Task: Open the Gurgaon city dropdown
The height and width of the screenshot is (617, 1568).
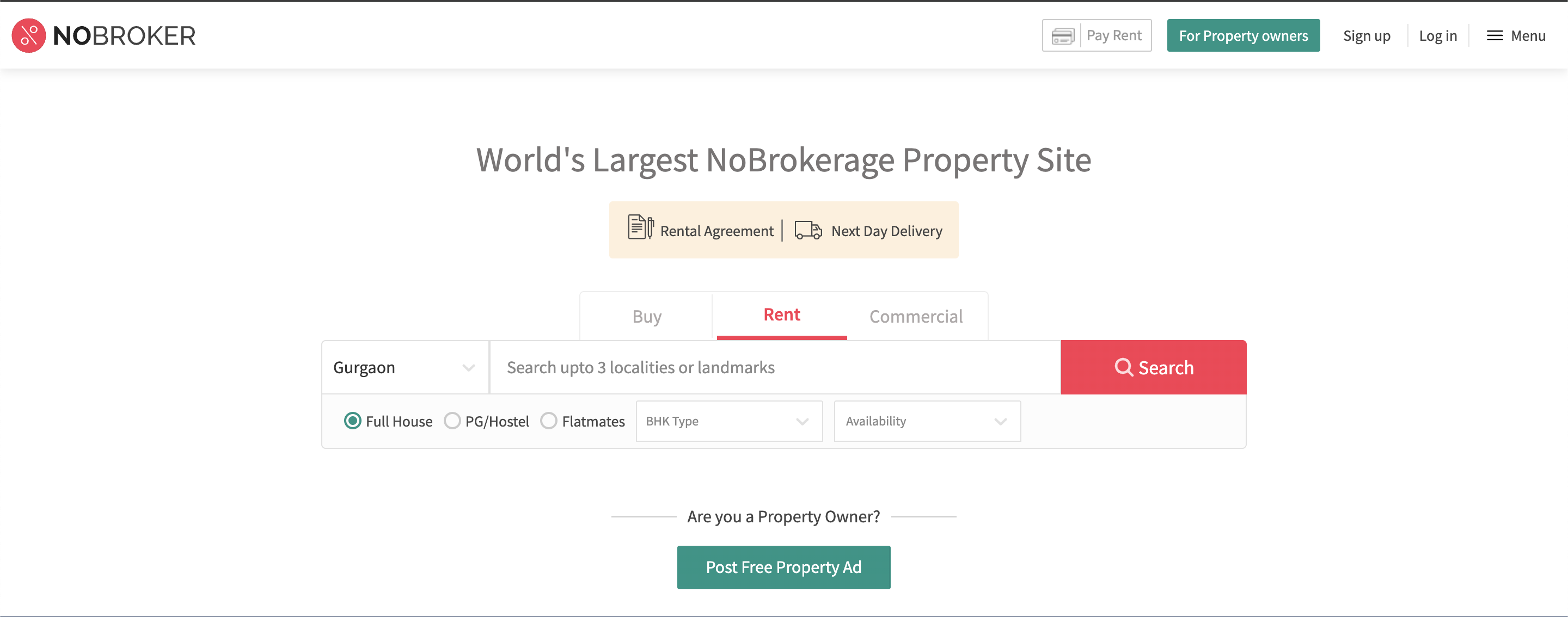Action: 405,367
